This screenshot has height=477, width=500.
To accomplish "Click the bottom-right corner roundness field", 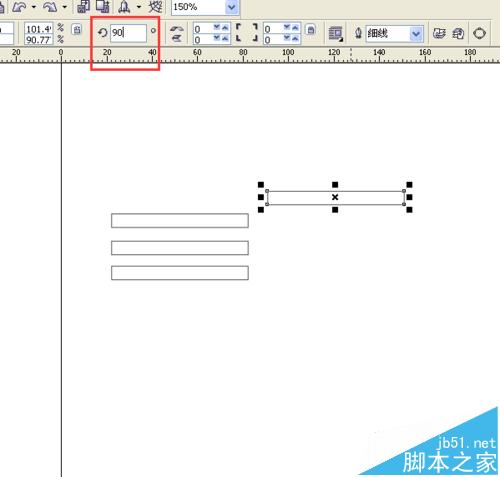I will 273,40.
